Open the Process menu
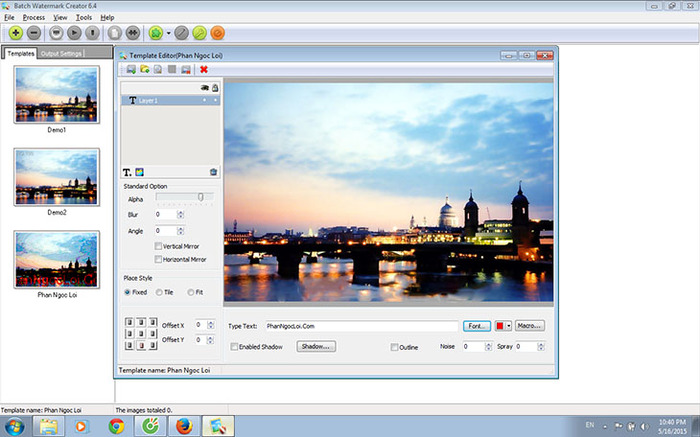This screenshot has height=437, width=700. (34, 17)
